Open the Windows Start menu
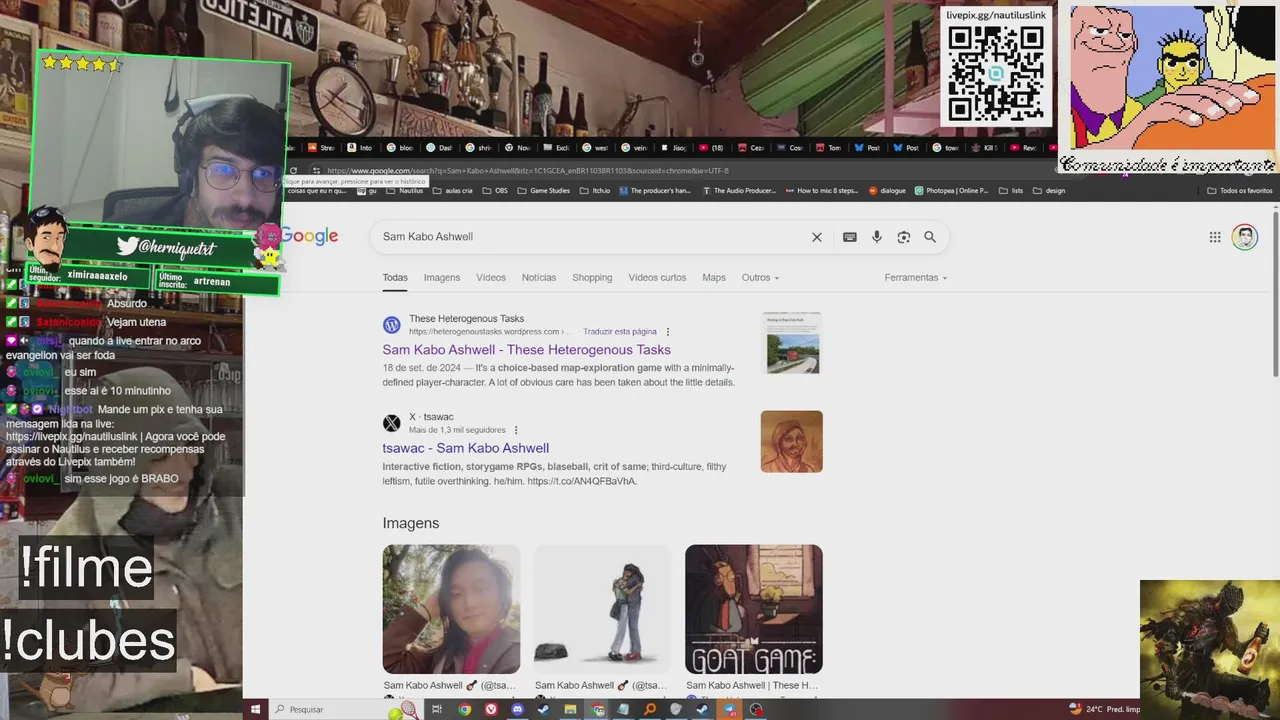This screenshot has width=1280, height=720. tap(255, 709)
